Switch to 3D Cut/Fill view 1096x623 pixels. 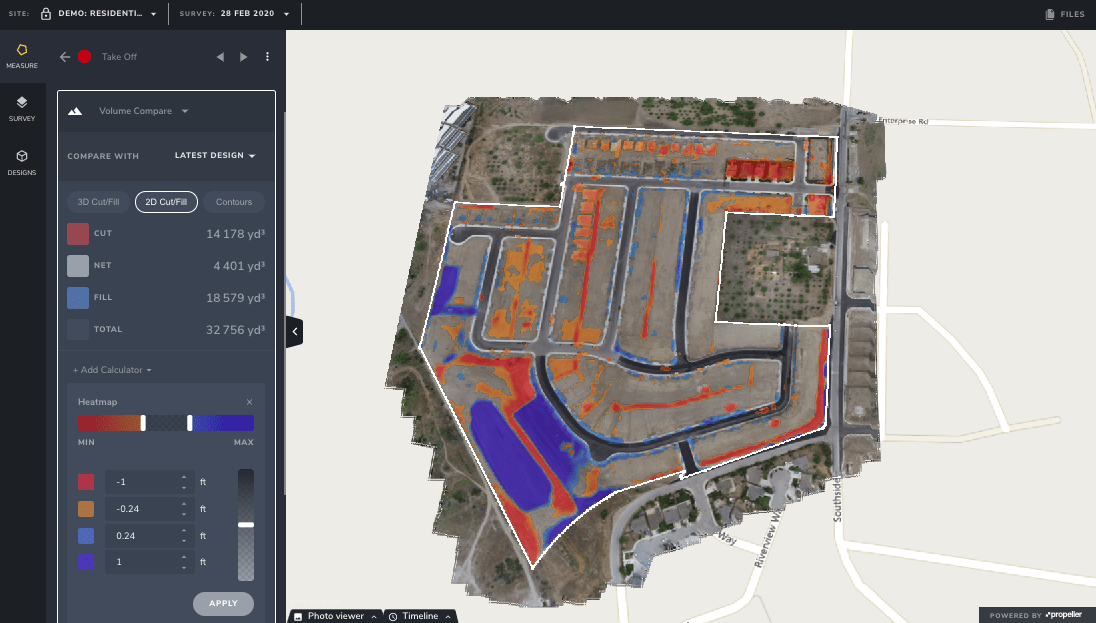click(97, 202)
